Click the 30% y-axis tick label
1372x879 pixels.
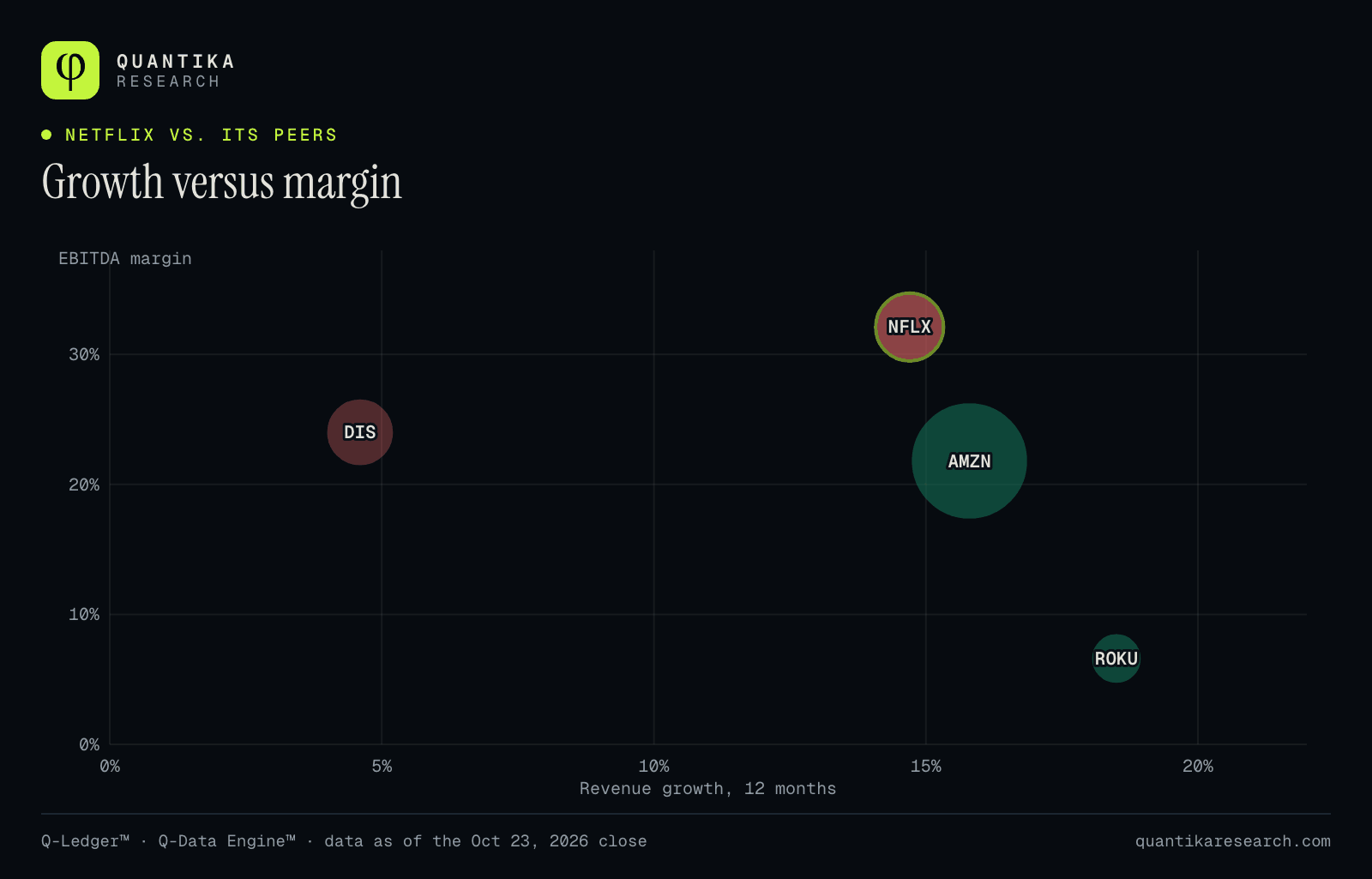tap(84, 354)
